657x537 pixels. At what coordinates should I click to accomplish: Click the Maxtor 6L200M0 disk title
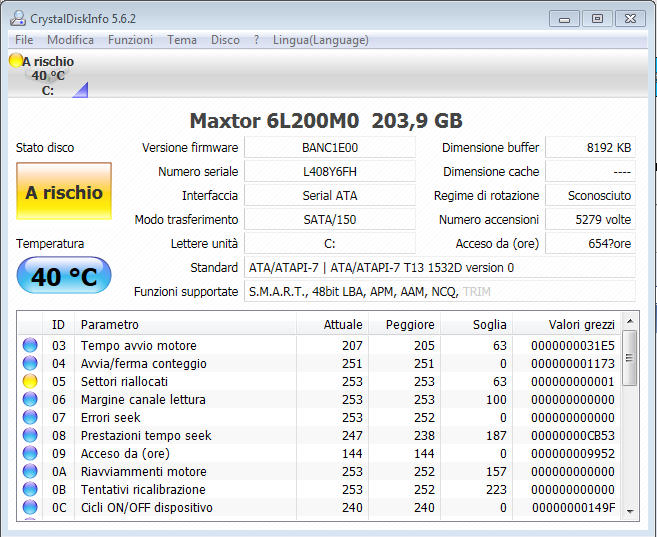(326, 121)
